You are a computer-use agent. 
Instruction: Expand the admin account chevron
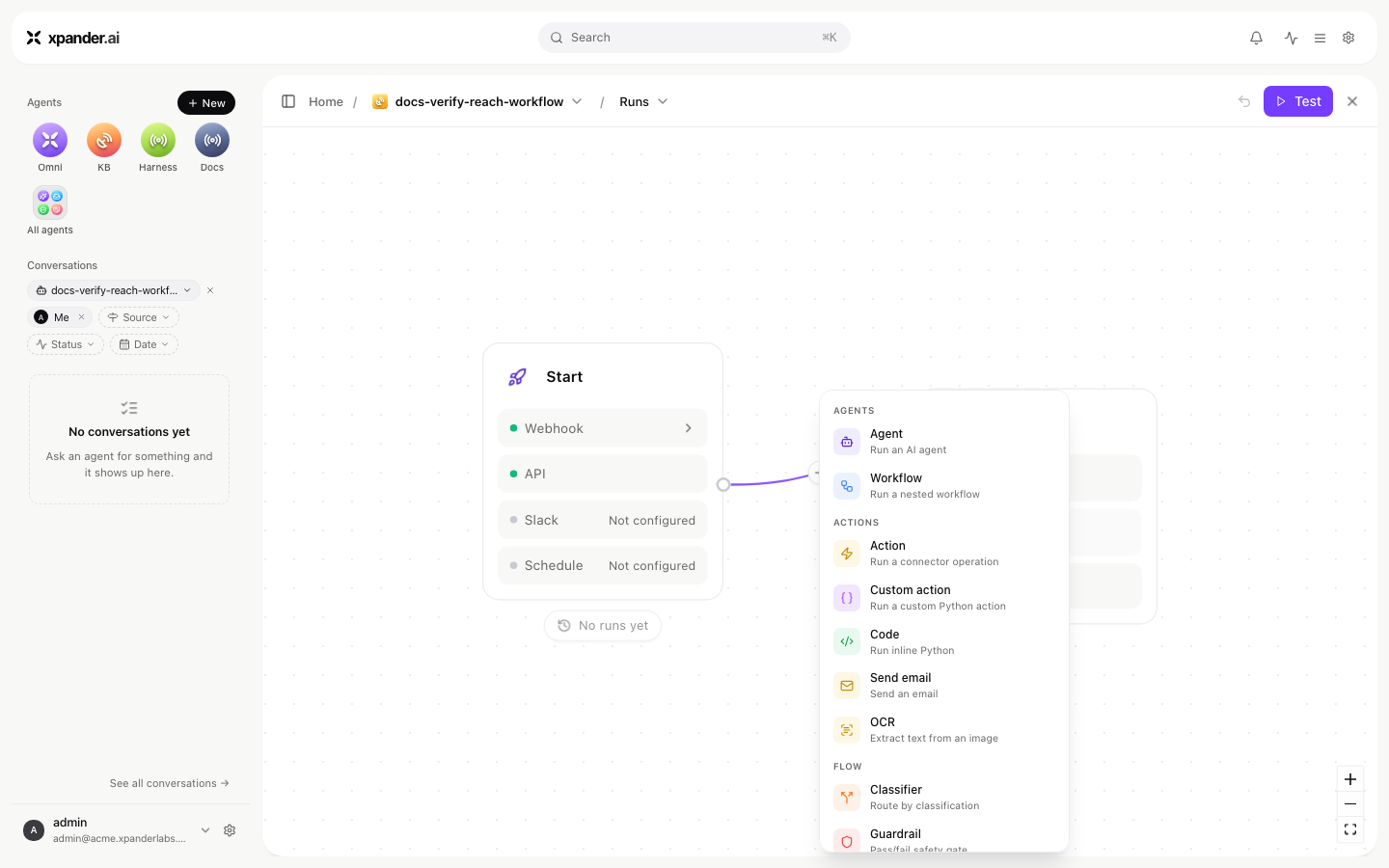(205, 830)
